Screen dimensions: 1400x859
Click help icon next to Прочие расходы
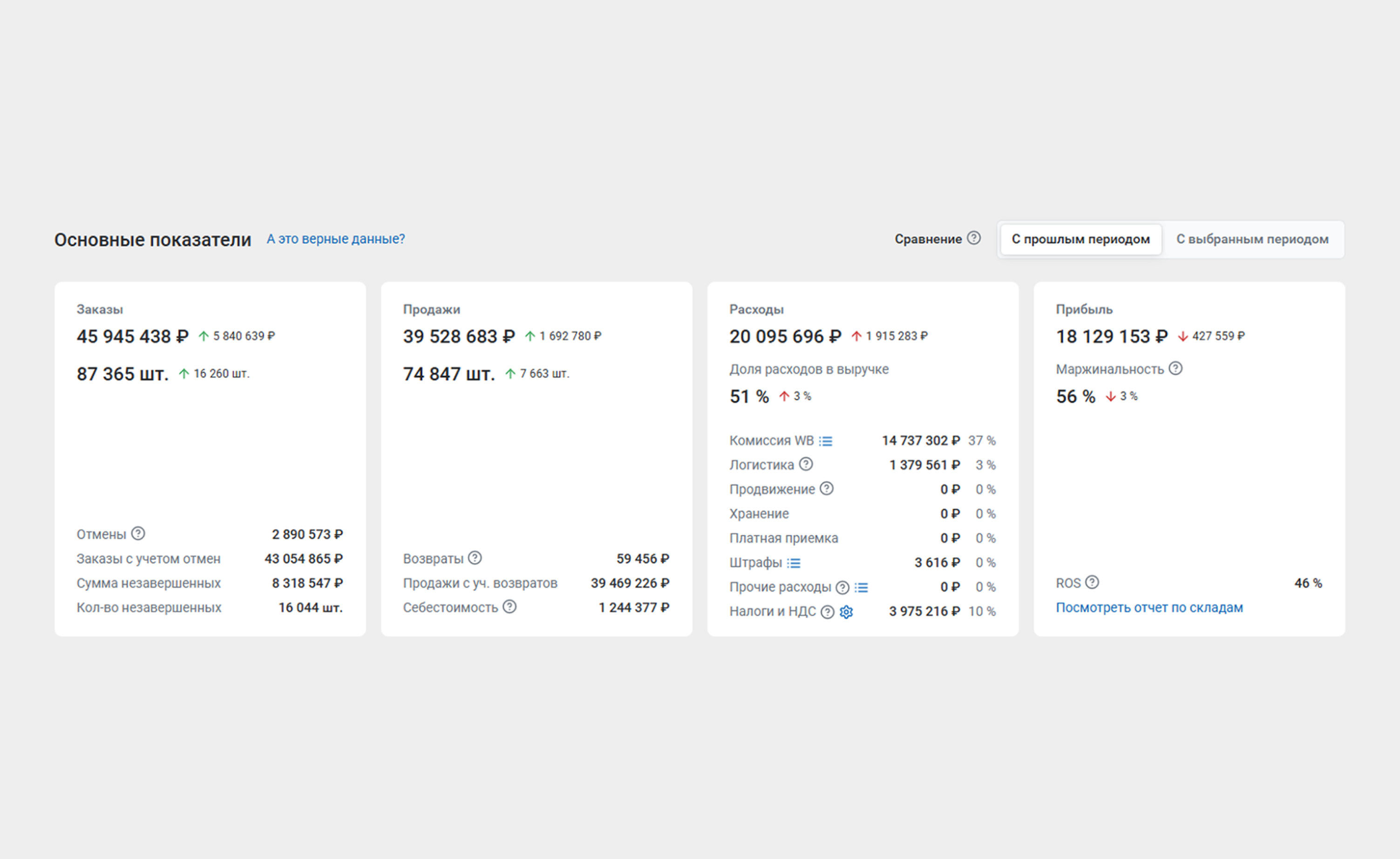click(x=843, y=587)
